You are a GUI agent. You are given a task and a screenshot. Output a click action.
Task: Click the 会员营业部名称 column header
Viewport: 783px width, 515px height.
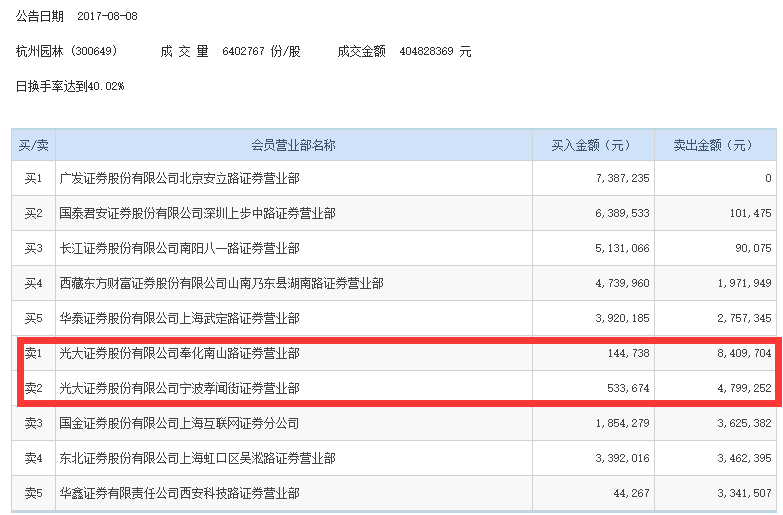tap(294, 145)
